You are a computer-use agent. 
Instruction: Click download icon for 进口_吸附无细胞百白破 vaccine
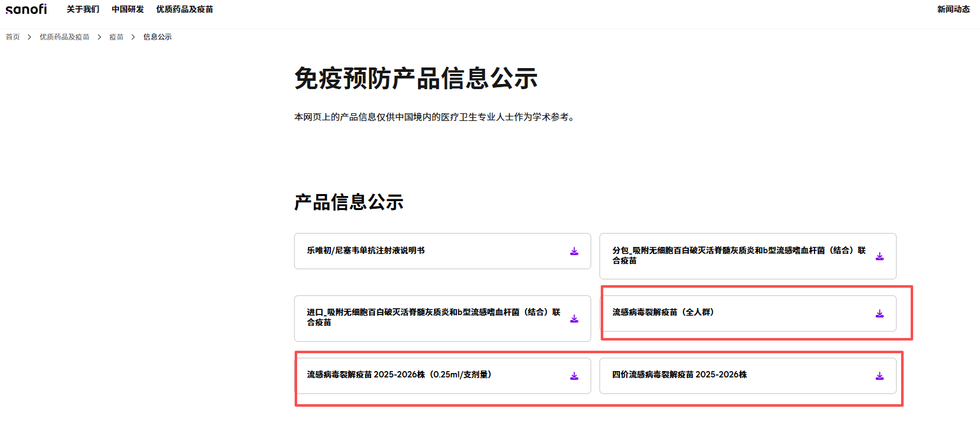pyautogui.click(x=574, y=319)
